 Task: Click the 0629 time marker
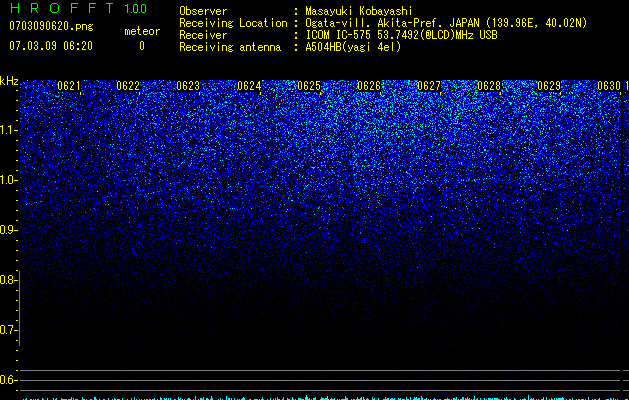point(549,86)
